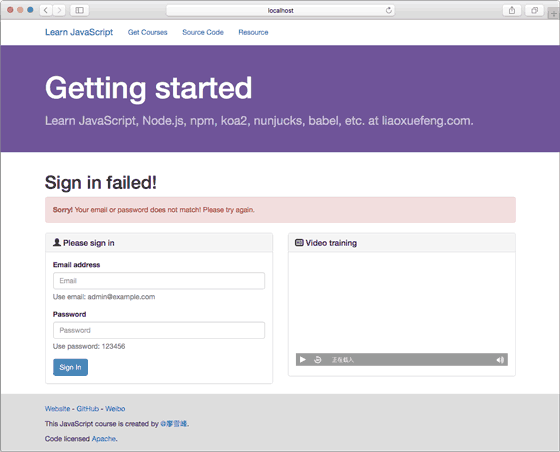The width and height of the screenshot is (560, 452).
Task: Toggle the Safari sidebar button
Action: [79, 10]
